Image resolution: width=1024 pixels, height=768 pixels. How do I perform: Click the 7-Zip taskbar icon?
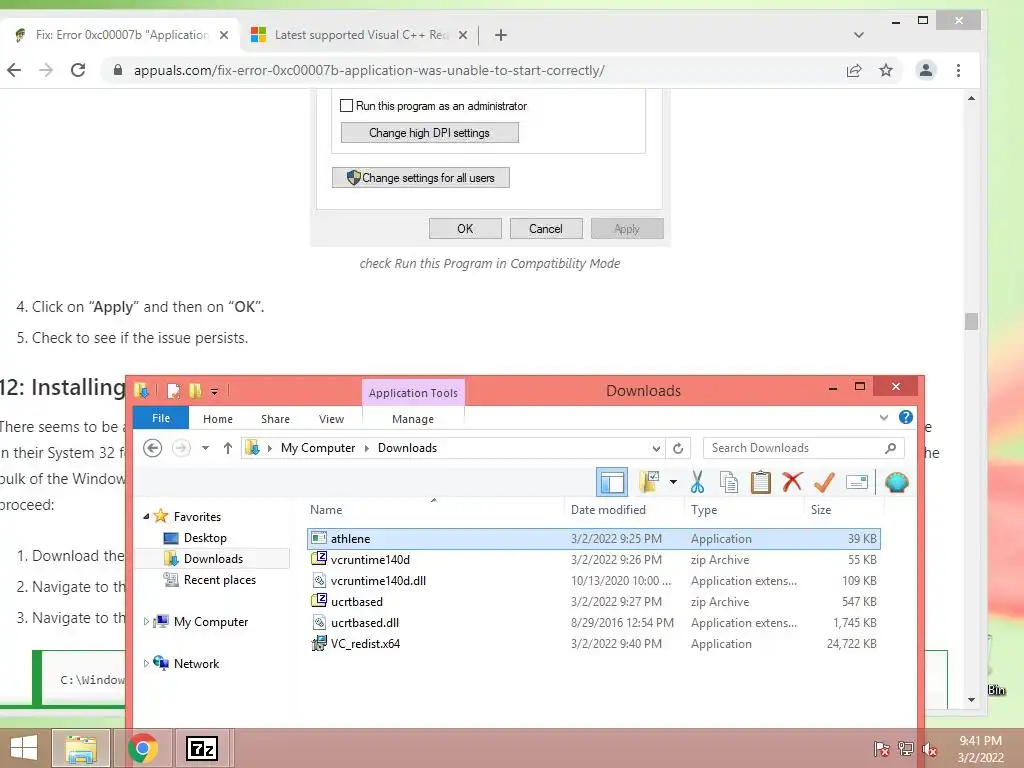(x=201, y=748)
